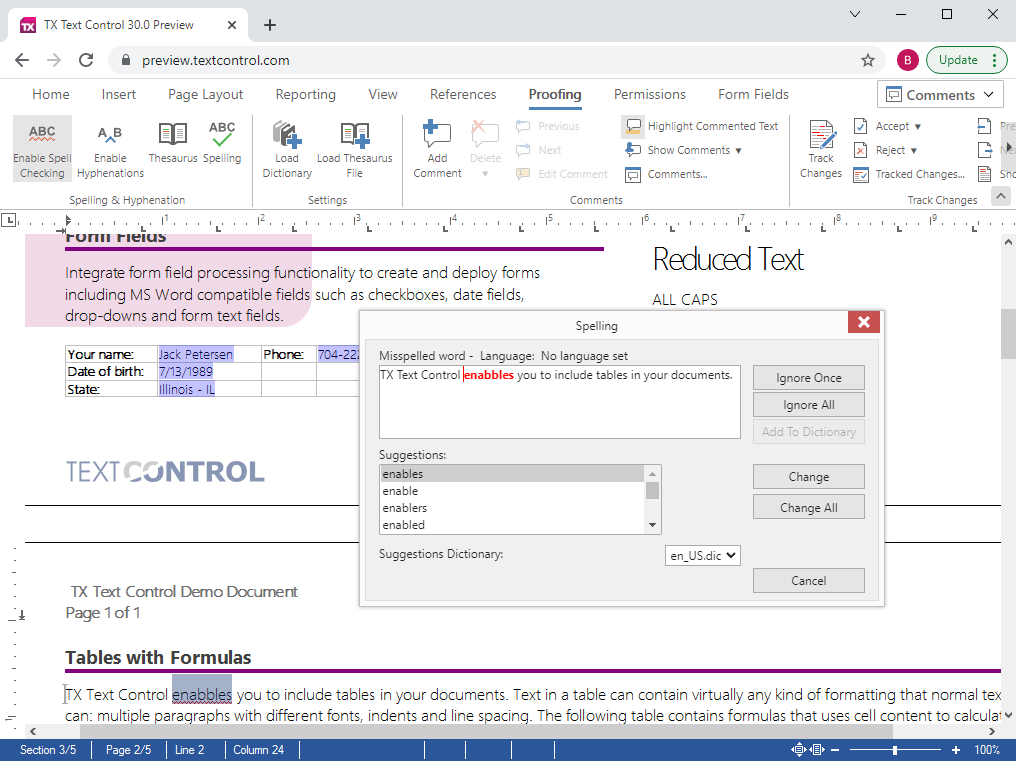Go to the Next comment
1016x761 pixels.
click(539, 150)
